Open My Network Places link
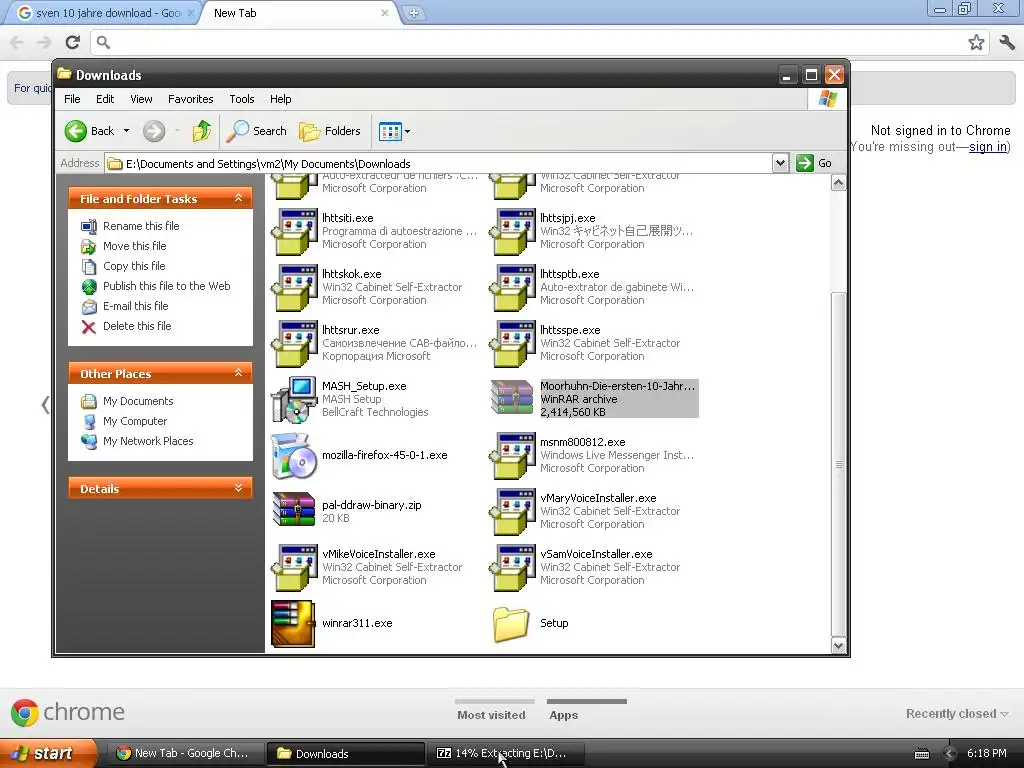 pos(148,441)
